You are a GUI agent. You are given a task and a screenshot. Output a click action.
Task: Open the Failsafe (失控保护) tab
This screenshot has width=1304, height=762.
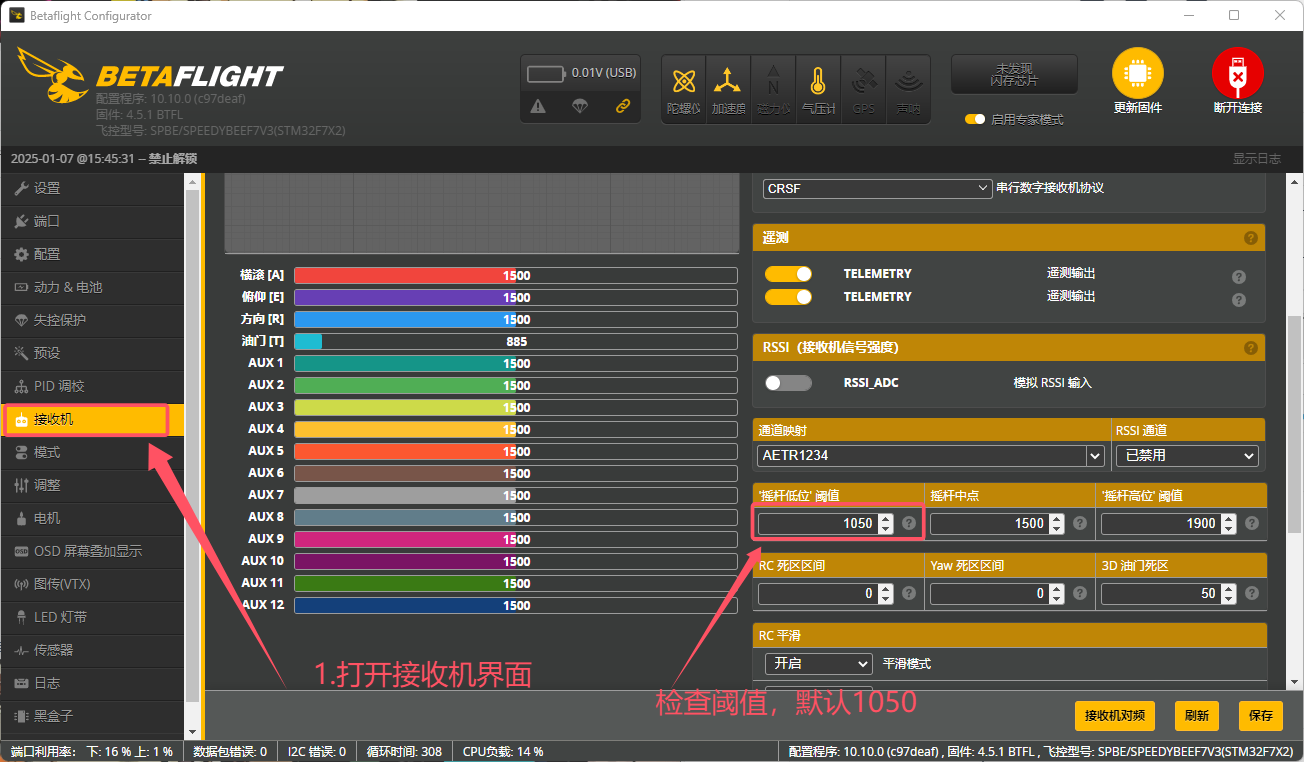coord(92,320)
